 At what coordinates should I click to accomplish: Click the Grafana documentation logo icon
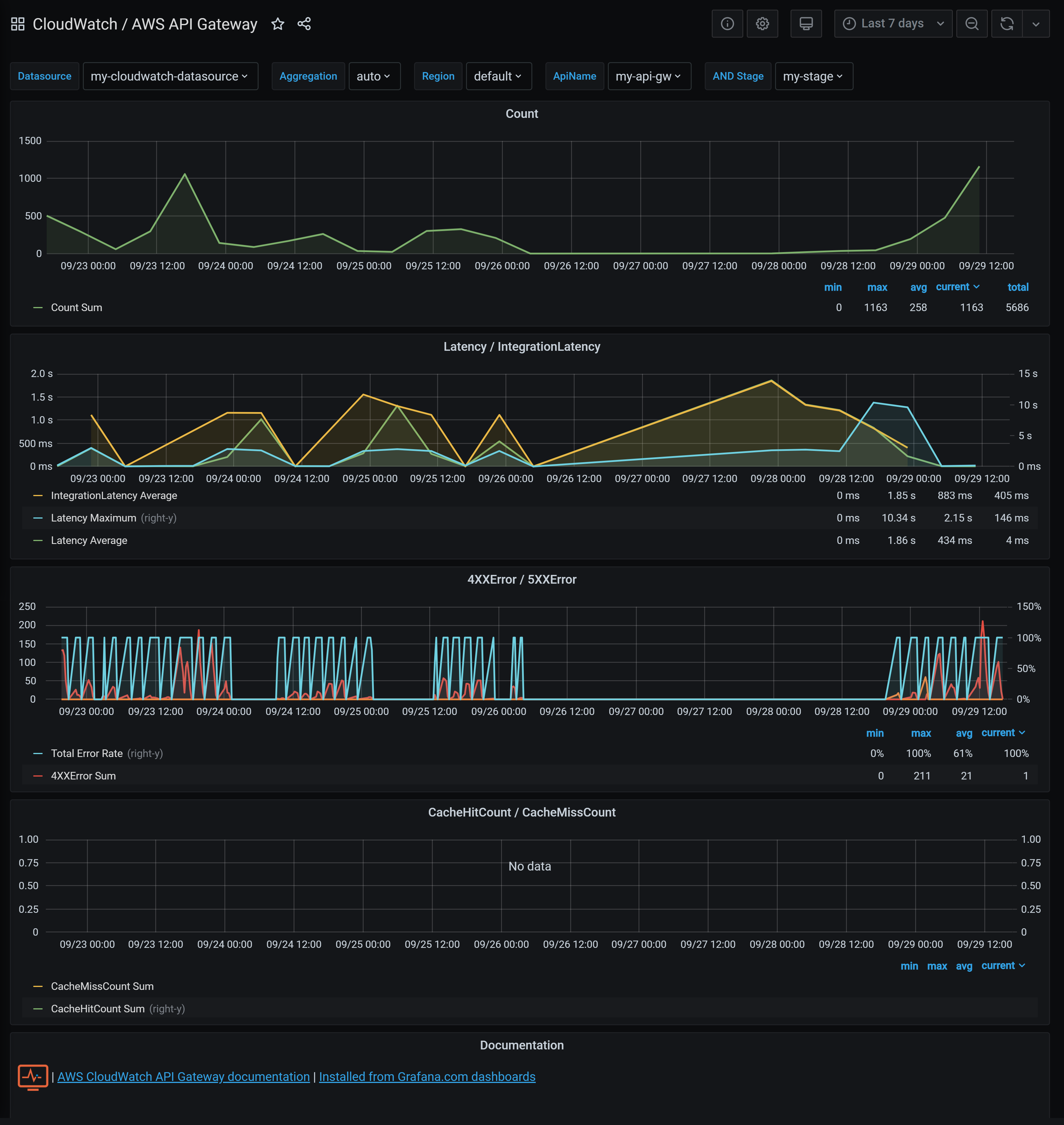pos(33,1076)
